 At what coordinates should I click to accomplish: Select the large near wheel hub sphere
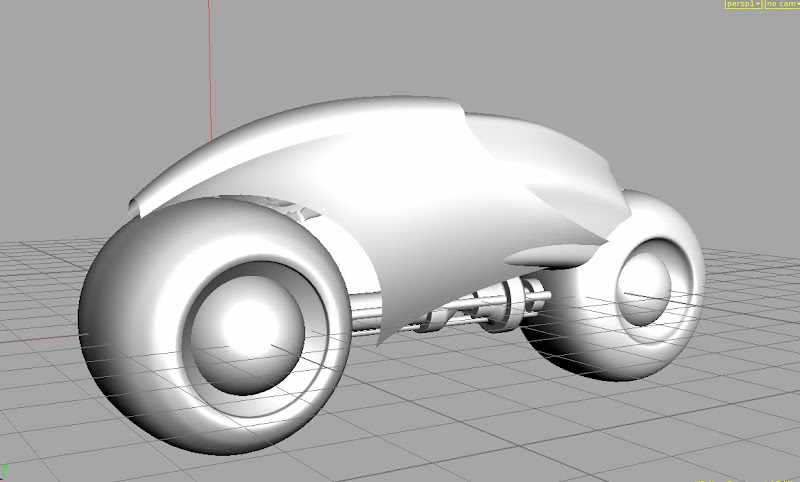point(247,336)
